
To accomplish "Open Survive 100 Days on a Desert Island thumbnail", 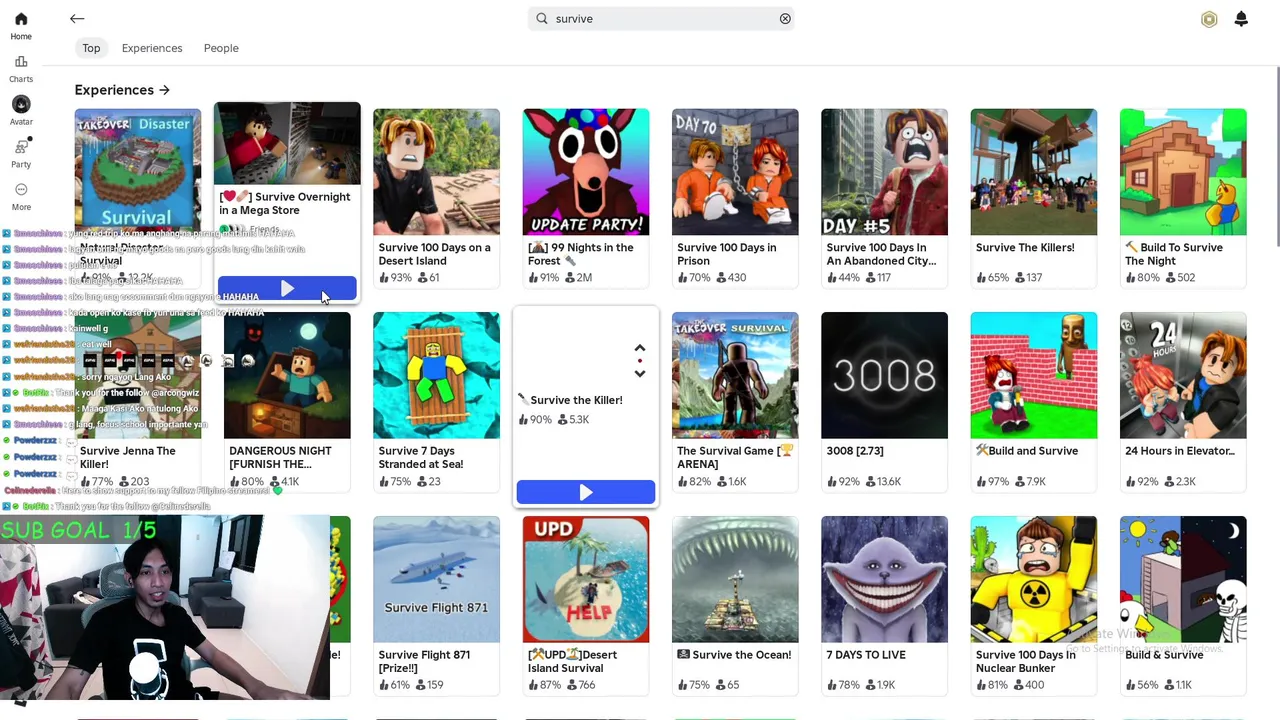I will (x=436, y=172).
